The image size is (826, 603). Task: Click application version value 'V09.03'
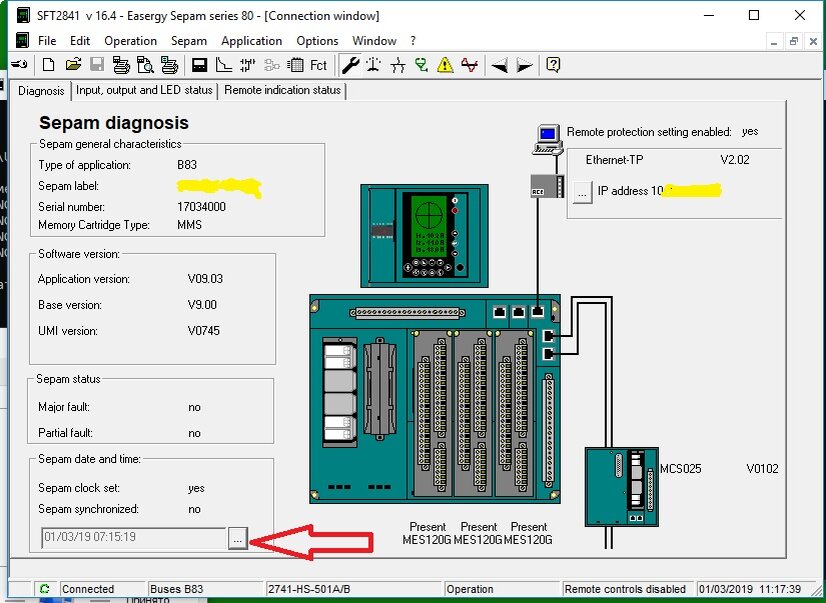click(x=205, y=279)
